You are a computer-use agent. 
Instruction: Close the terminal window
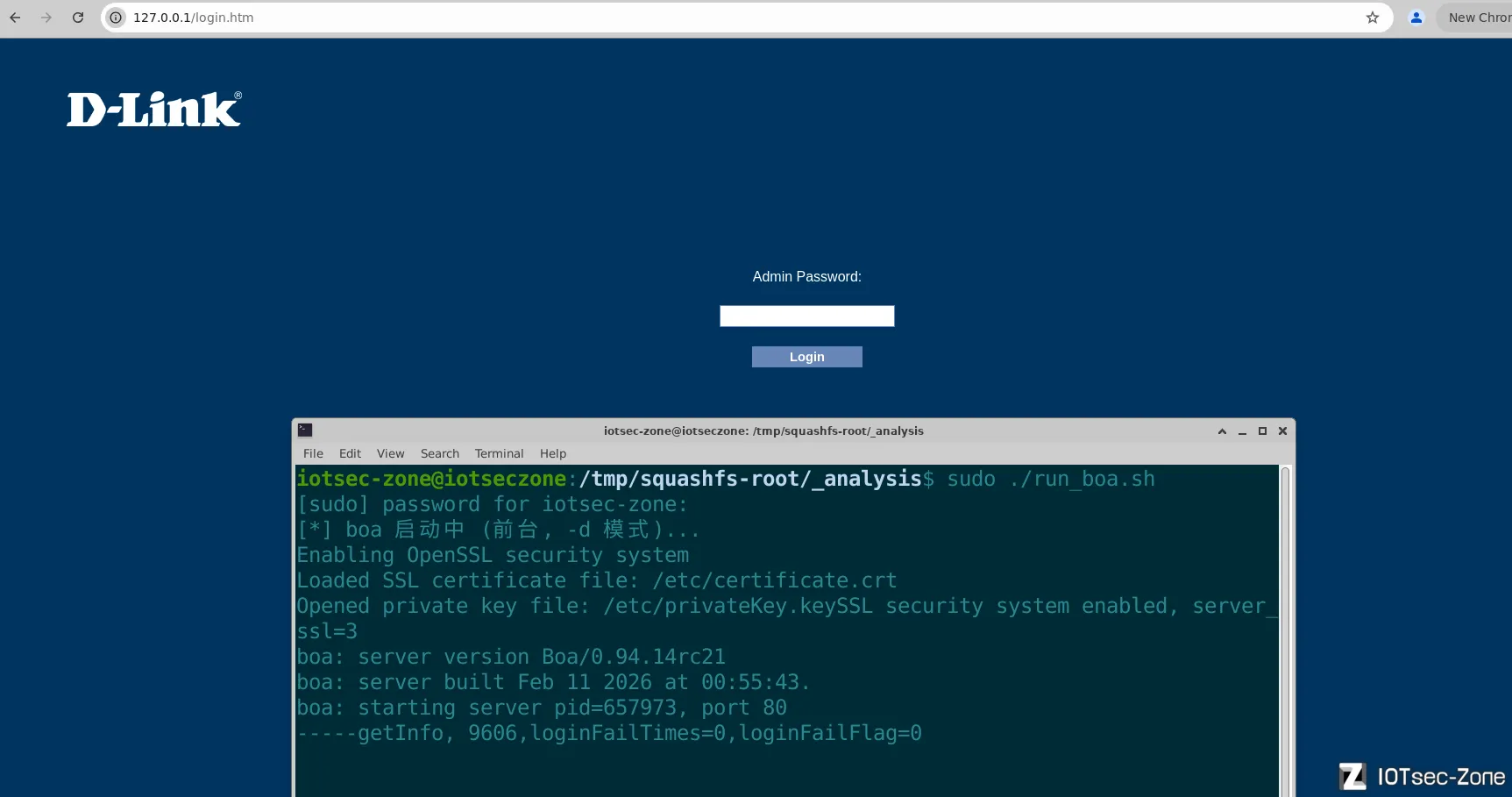pos(1282,431)
